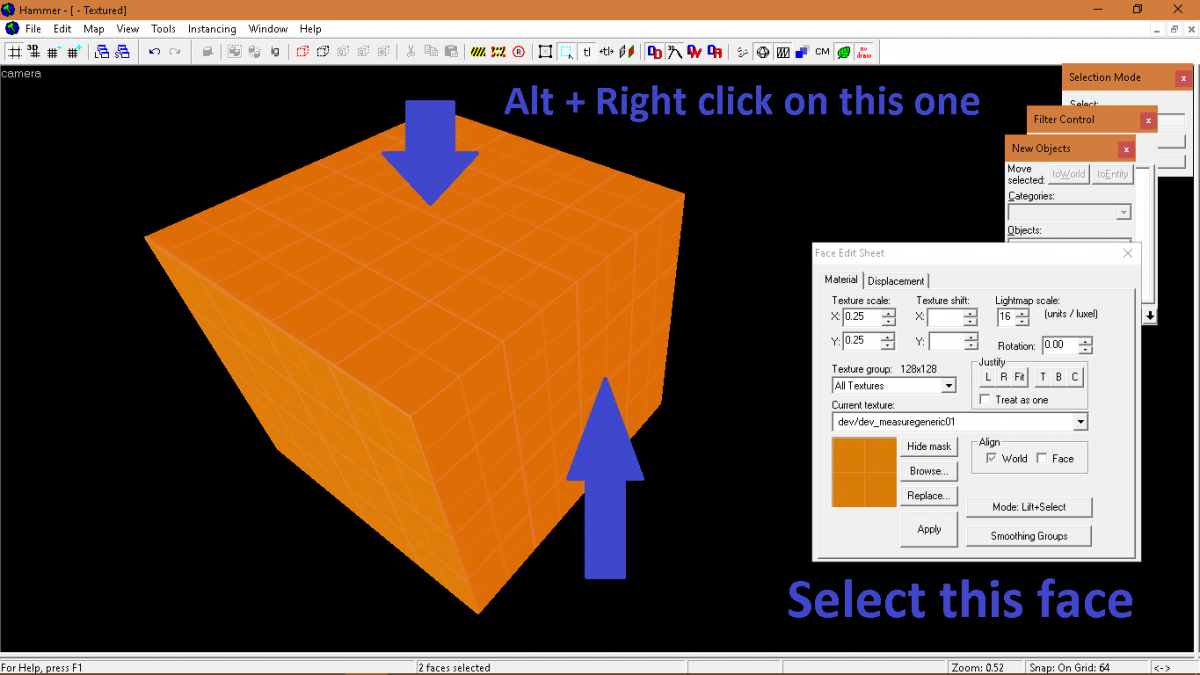This screenshot has height=675, width=1200.
Task: Switch to the Displacement tab
Action: (x=895, y=280)
